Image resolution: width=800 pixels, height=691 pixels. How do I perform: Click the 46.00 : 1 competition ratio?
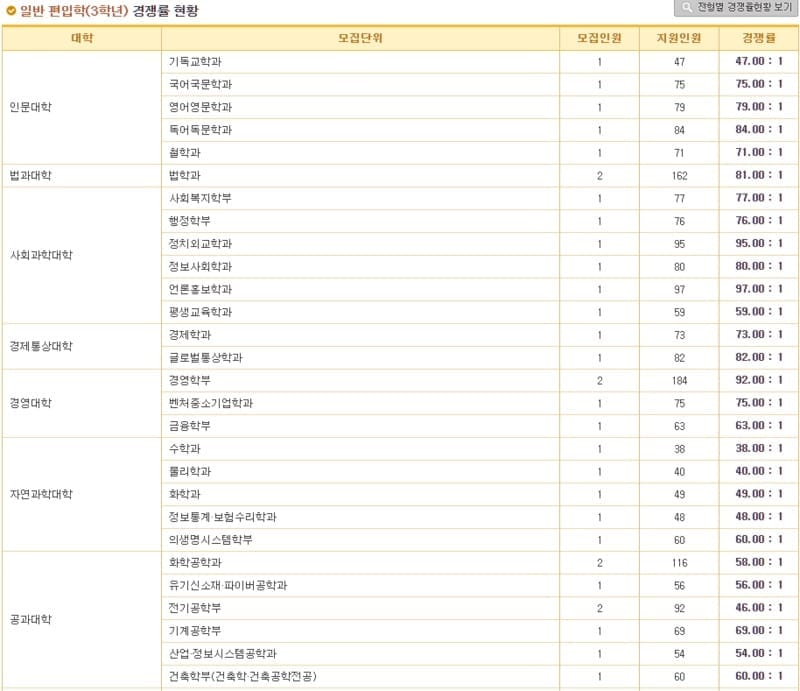point(759,608)
